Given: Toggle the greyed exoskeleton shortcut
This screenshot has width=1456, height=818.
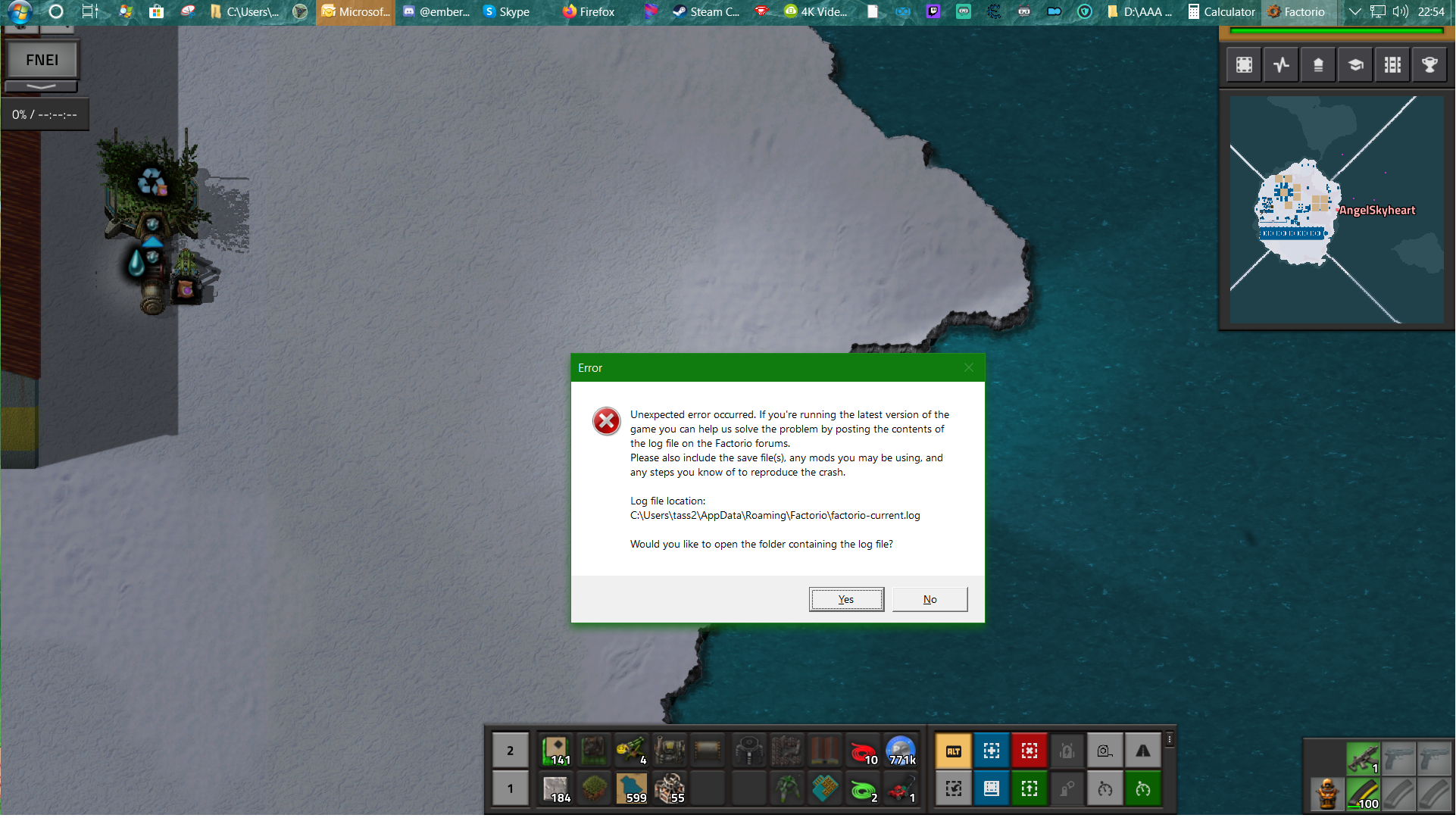Looking at the screenshot, I should 1067,788.
